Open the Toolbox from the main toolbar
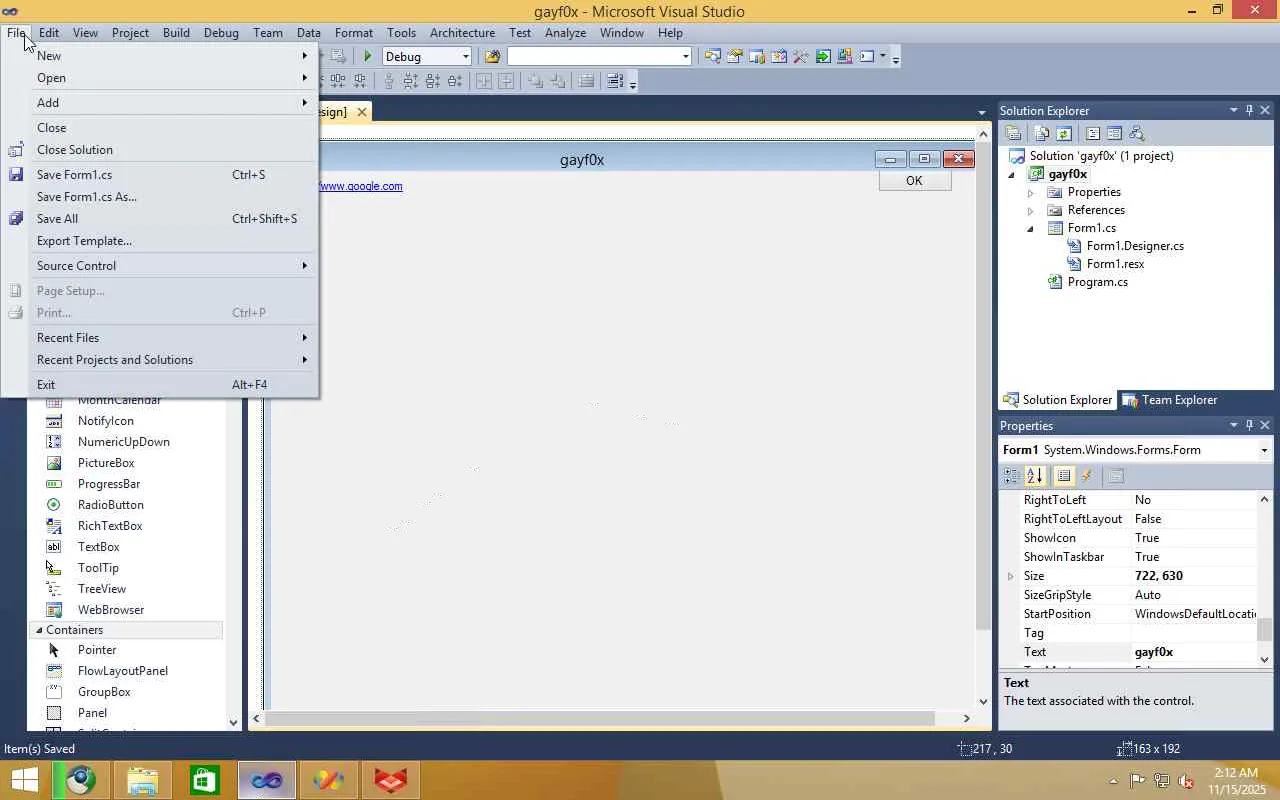Image resolution: width=1280 pixels, height=800 pixels. pos(801,57)
